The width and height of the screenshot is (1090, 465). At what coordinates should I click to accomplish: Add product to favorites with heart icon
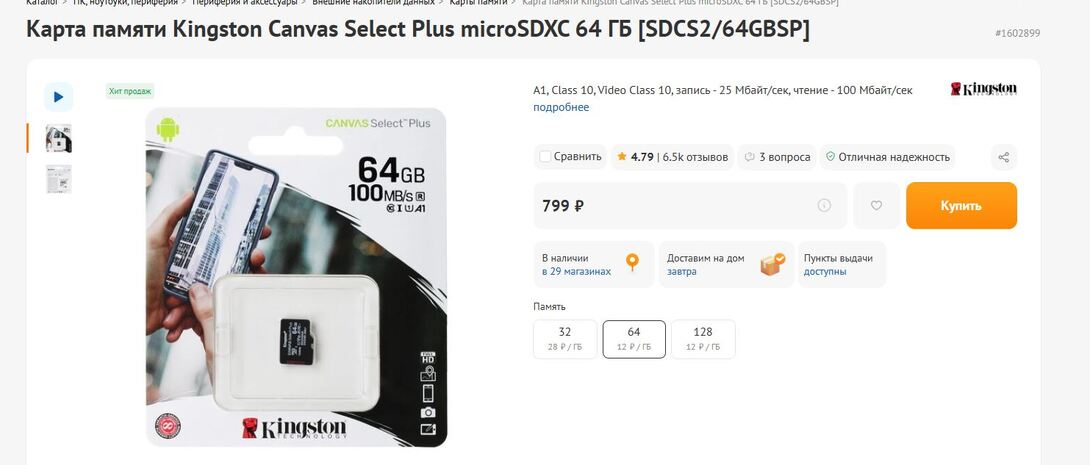[877, 206]
